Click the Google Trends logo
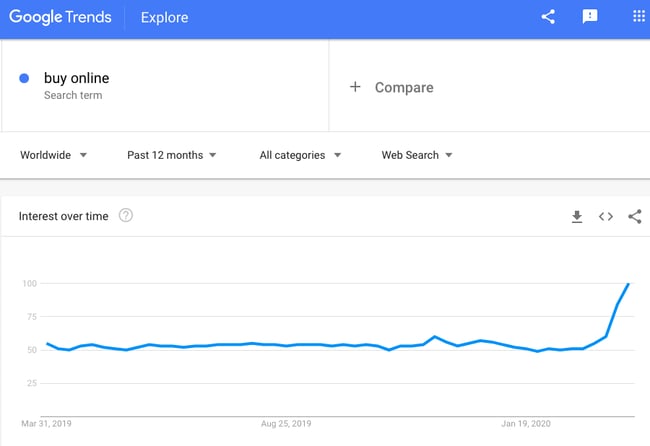The image size is (650, 446). pos(60,17)
